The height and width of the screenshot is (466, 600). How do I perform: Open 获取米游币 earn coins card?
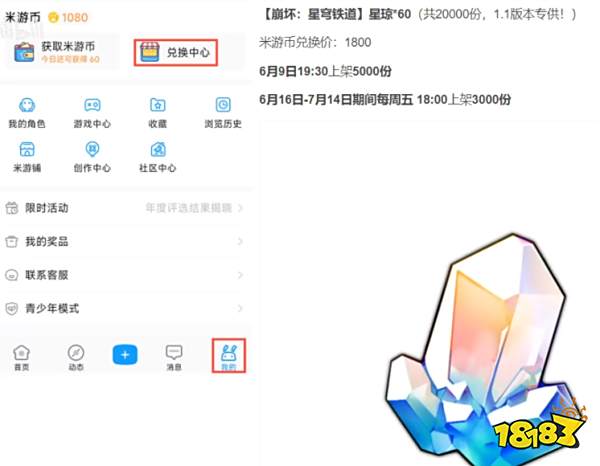click(61, 52)
